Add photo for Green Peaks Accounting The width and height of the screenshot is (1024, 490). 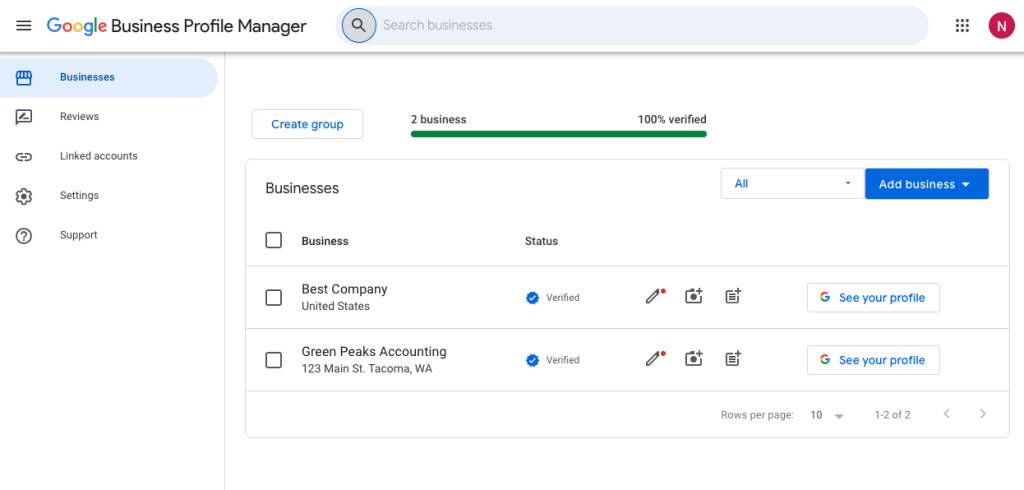(x=694, y=358)
